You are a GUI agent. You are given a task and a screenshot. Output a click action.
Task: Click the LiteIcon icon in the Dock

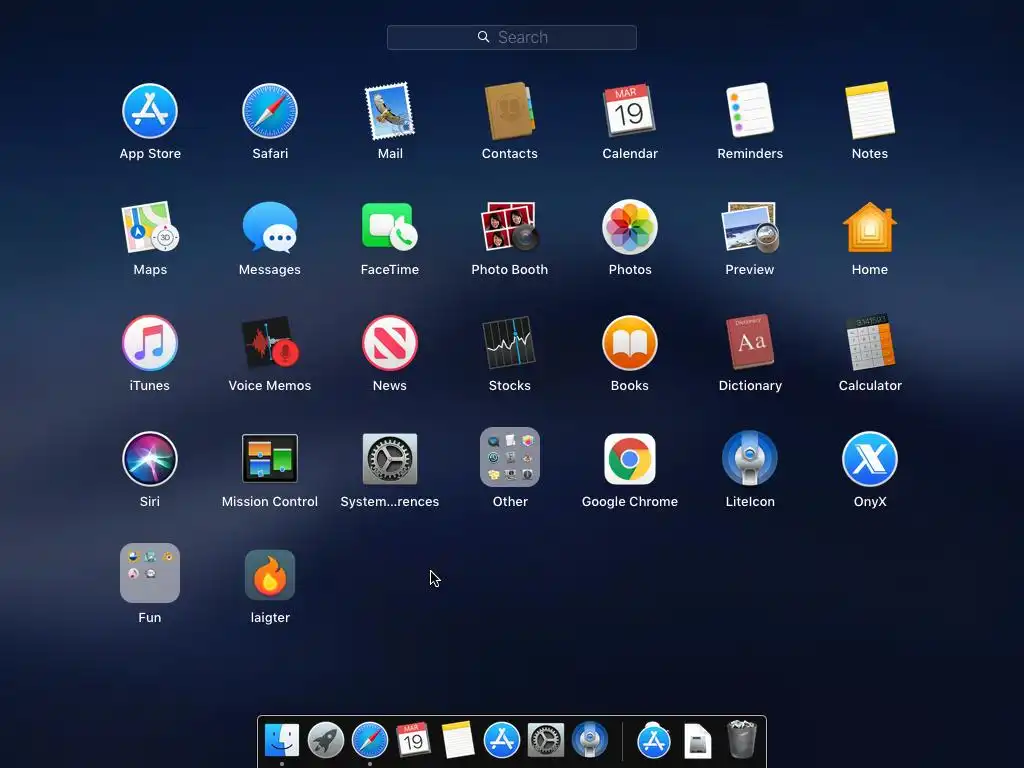point(590,740)
